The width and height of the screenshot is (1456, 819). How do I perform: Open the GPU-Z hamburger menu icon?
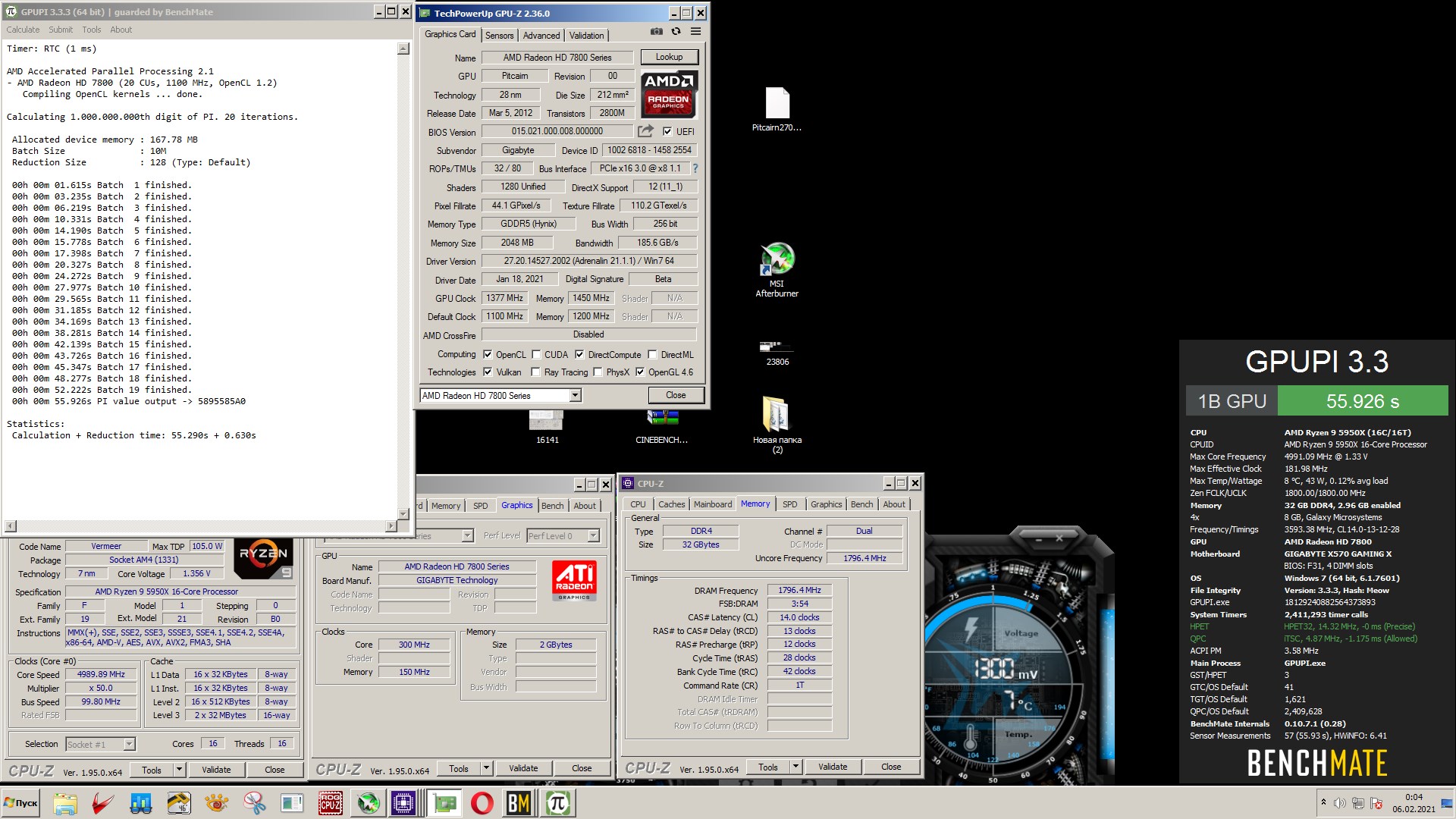point(695,32)
